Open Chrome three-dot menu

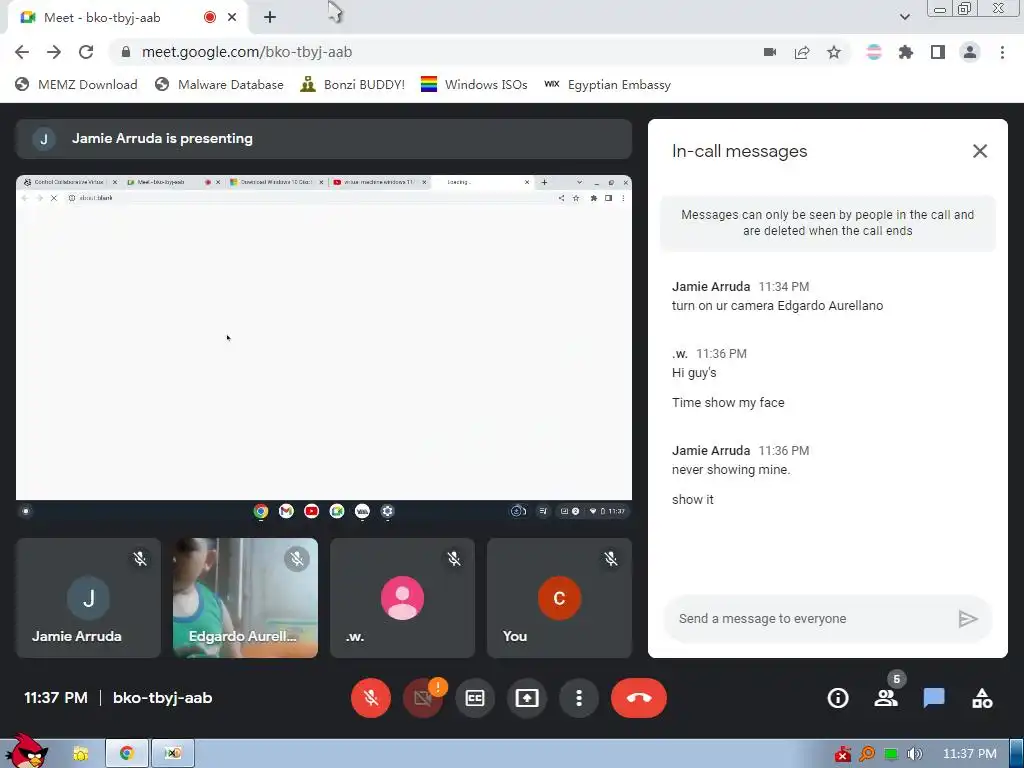pyautogui.click(x=1002, y=52)
